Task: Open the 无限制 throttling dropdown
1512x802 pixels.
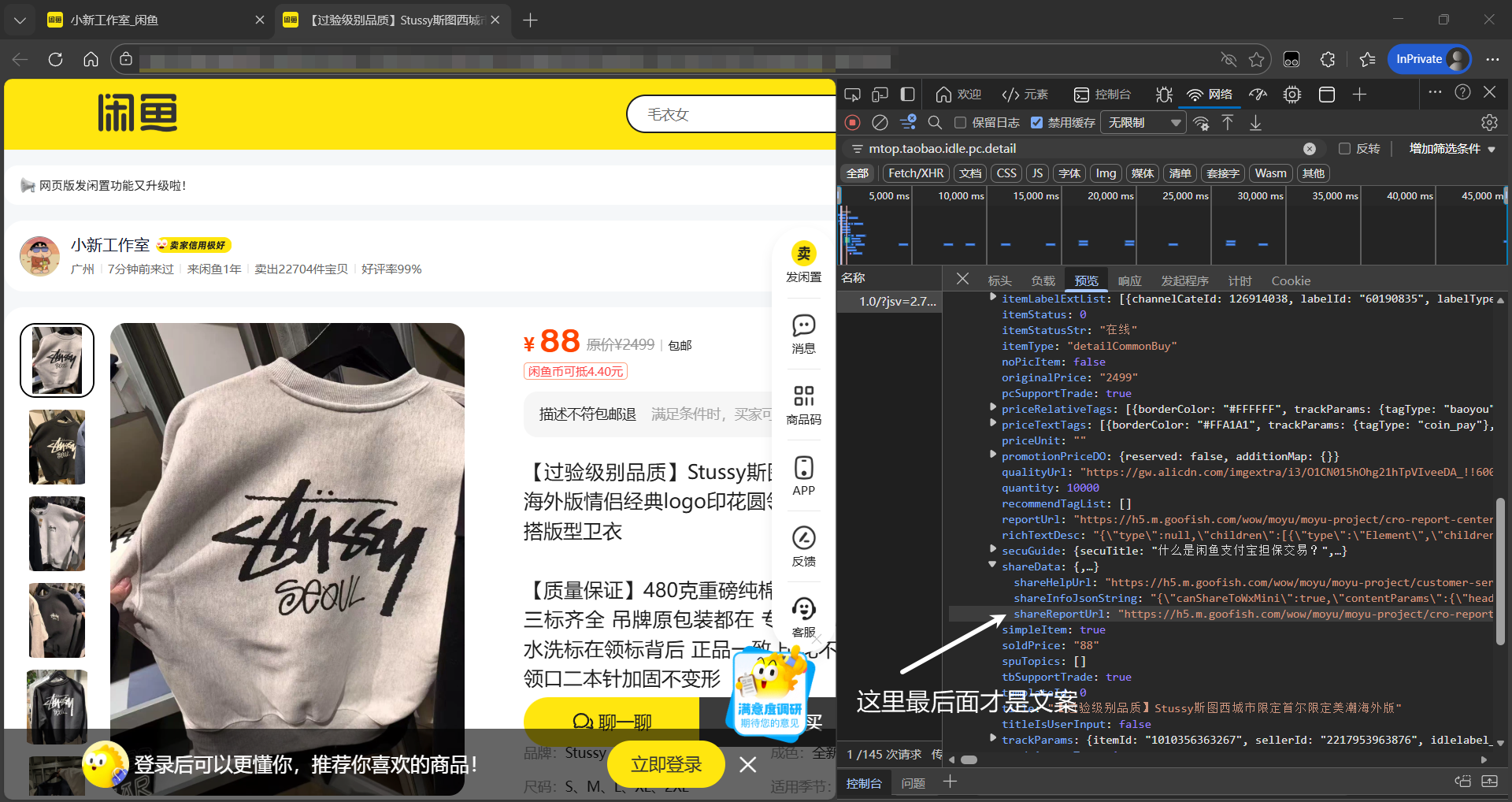Action: coord(1142,122)
